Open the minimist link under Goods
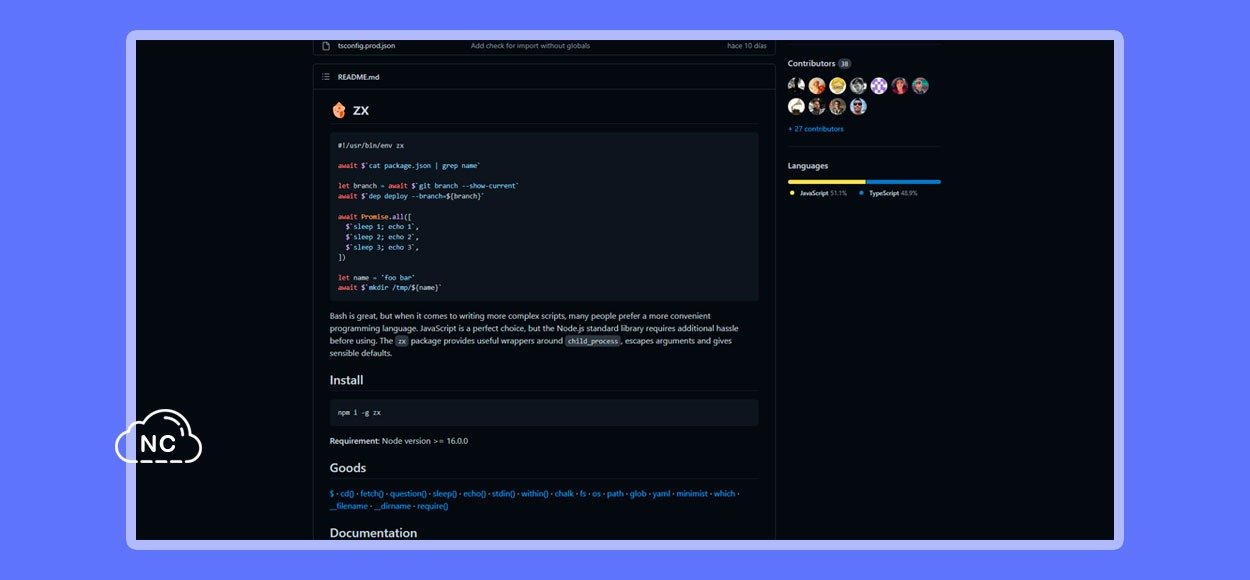1250x580 pixels. click(692, 493)
